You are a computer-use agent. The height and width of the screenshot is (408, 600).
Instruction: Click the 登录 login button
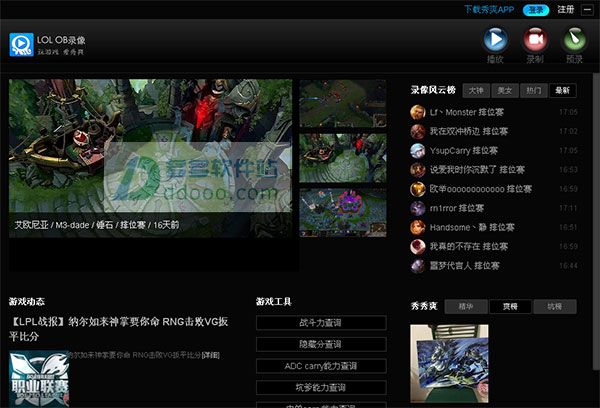point(536,10)
